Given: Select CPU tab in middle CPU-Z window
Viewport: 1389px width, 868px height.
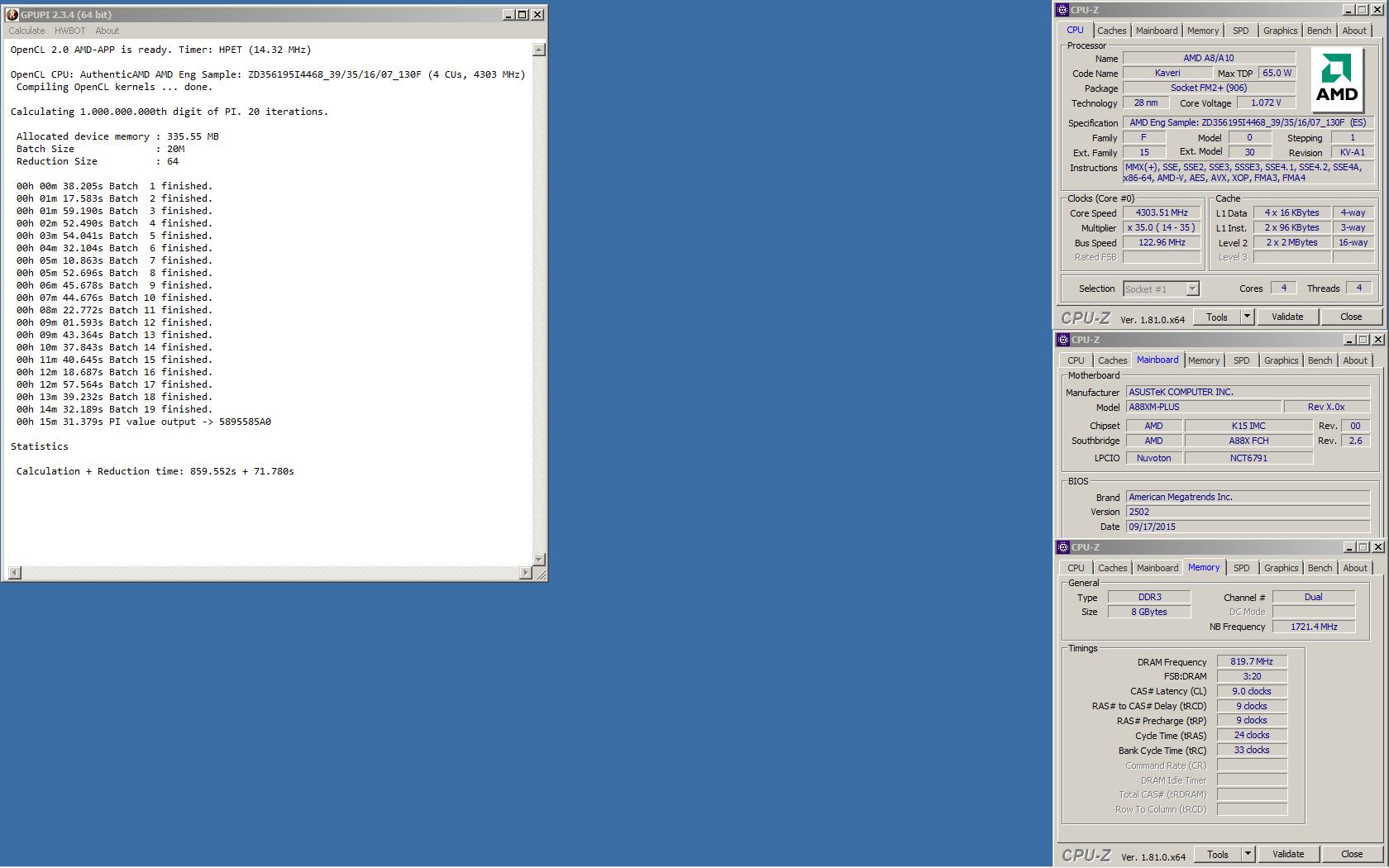Looking at the screenshot, I should click(1076, 360).
